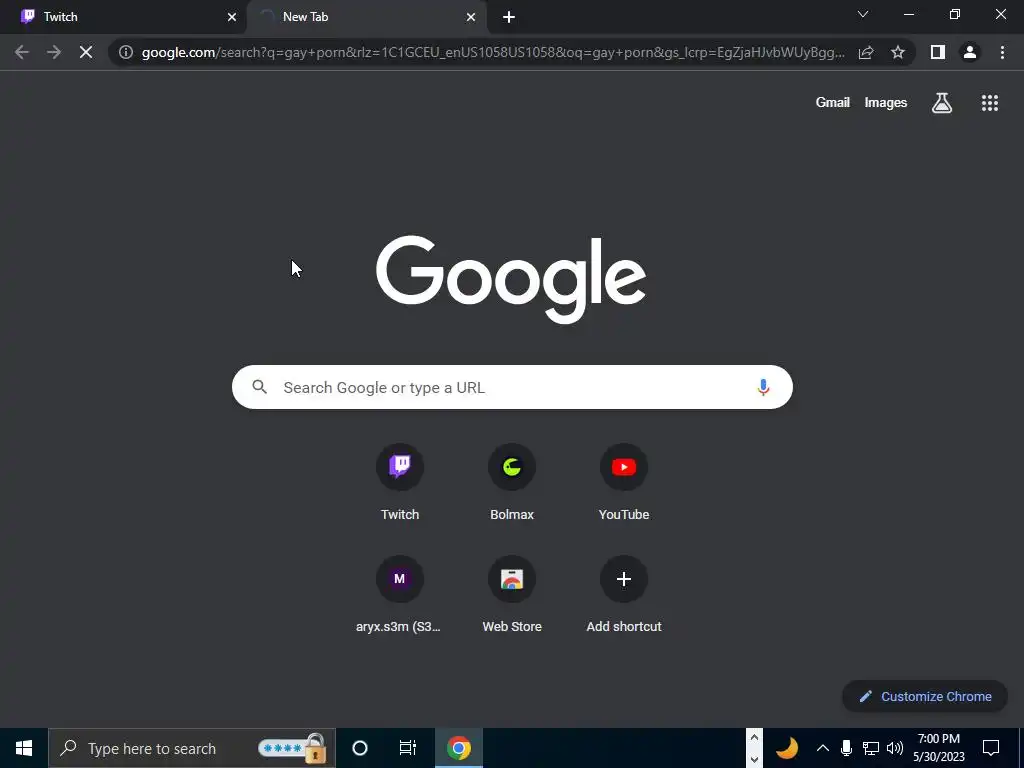View site information icon in address bar
1024x768 pixels.
(x=125, y=52)
